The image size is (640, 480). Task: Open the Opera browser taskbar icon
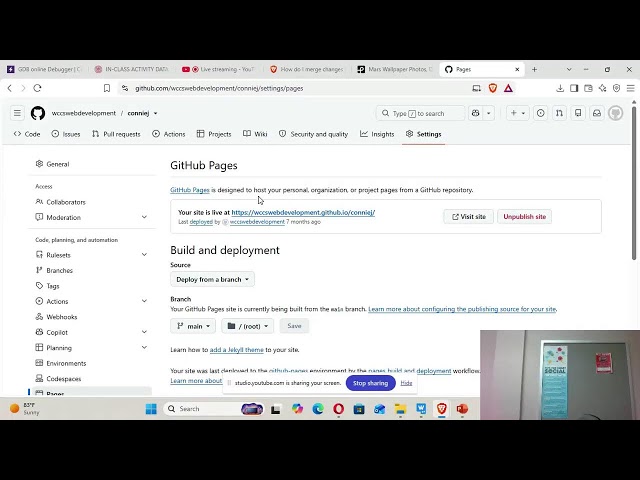(338, 409)
